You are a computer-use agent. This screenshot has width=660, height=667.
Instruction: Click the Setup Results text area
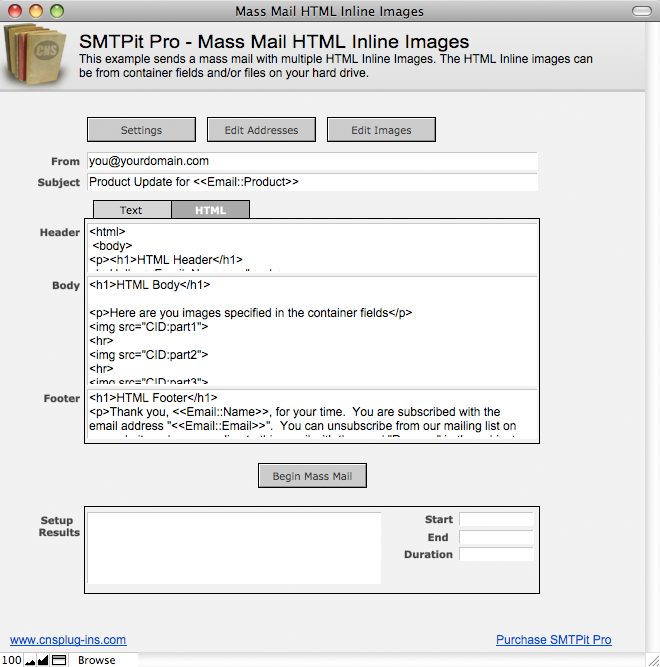coord(234,548)
